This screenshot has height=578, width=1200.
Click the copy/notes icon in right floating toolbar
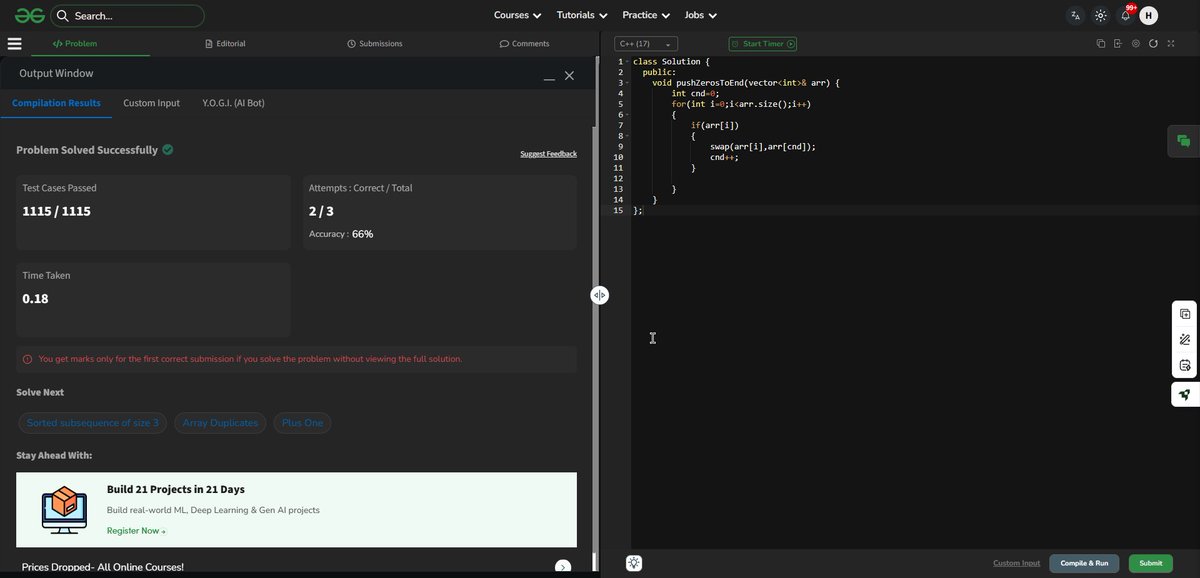pos(1185,314)
